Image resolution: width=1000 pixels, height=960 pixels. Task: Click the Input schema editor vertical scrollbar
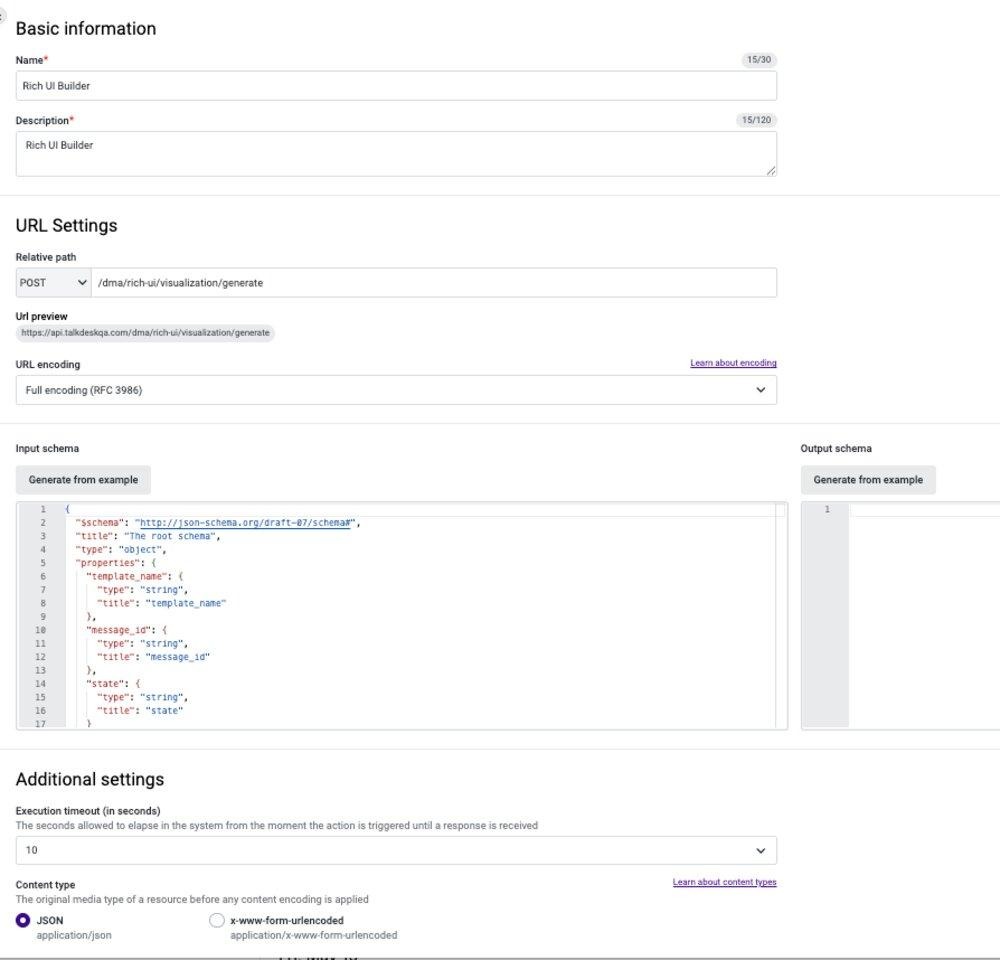[x=781, y=615]
